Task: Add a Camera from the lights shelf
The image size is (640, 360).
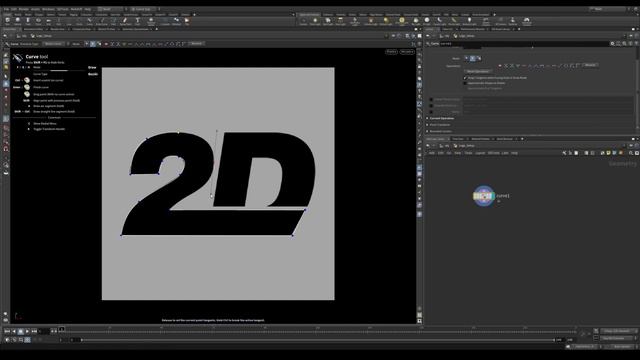Action: (x=303, y=21)
